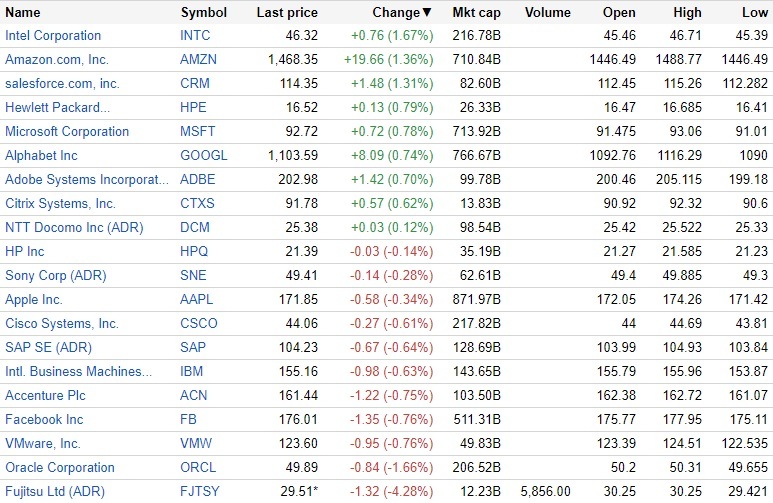Click the ORCL ticker symbol link
773x503 pixels.
tap(197, 467)
